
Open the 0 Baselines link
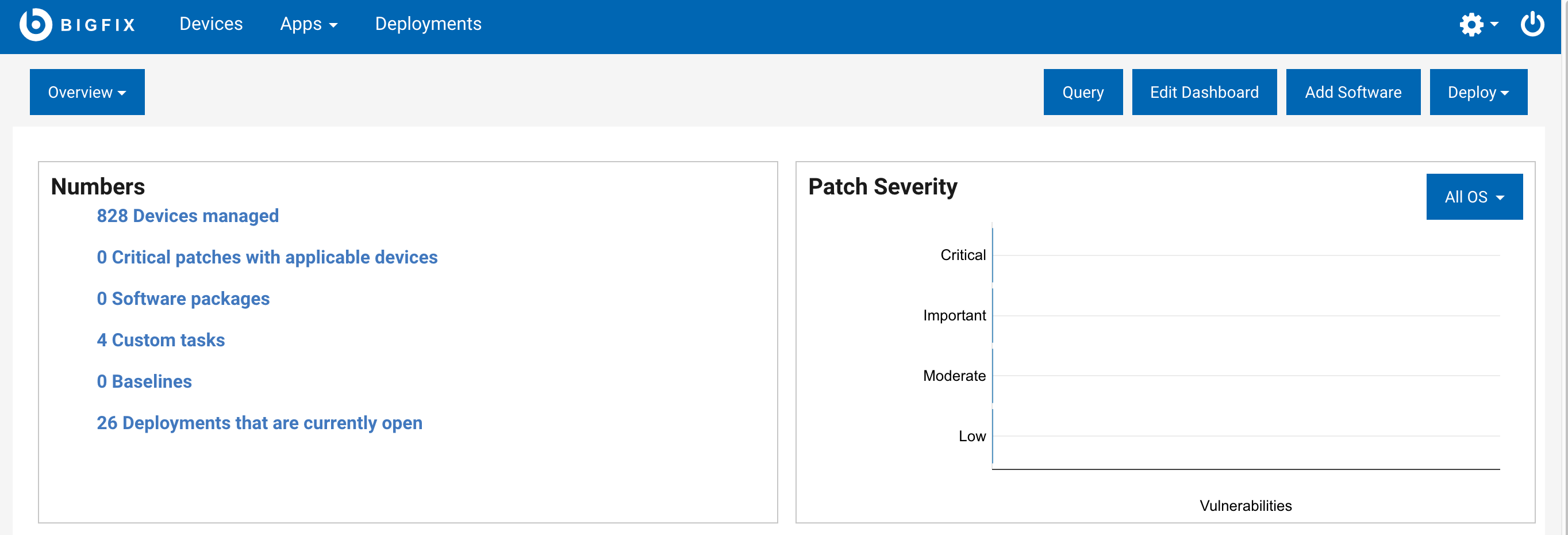point(144,381)
